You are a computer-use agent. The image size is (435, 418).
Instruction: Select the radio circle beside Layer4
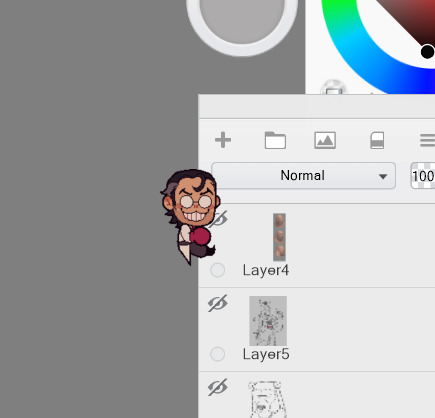218,270
